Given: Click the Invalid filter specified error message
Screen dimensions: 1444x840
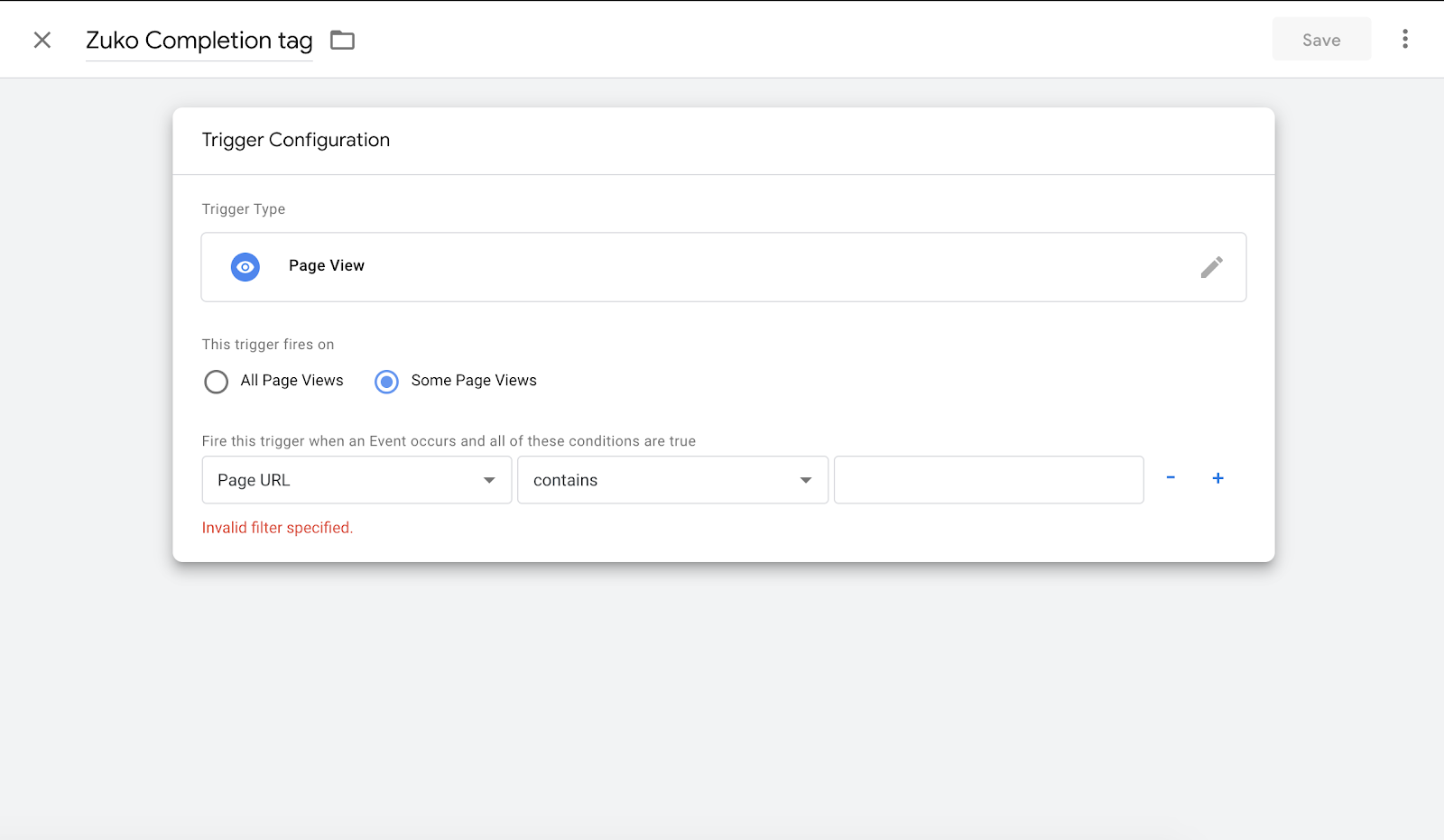Looking at the screenshot, I should pos(277,528).
